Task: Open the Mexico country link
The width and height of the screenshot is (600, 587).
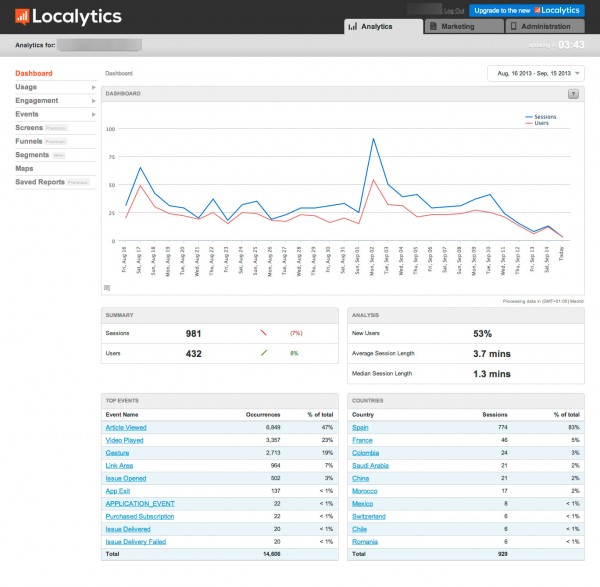Action: (x=362, y=504)
